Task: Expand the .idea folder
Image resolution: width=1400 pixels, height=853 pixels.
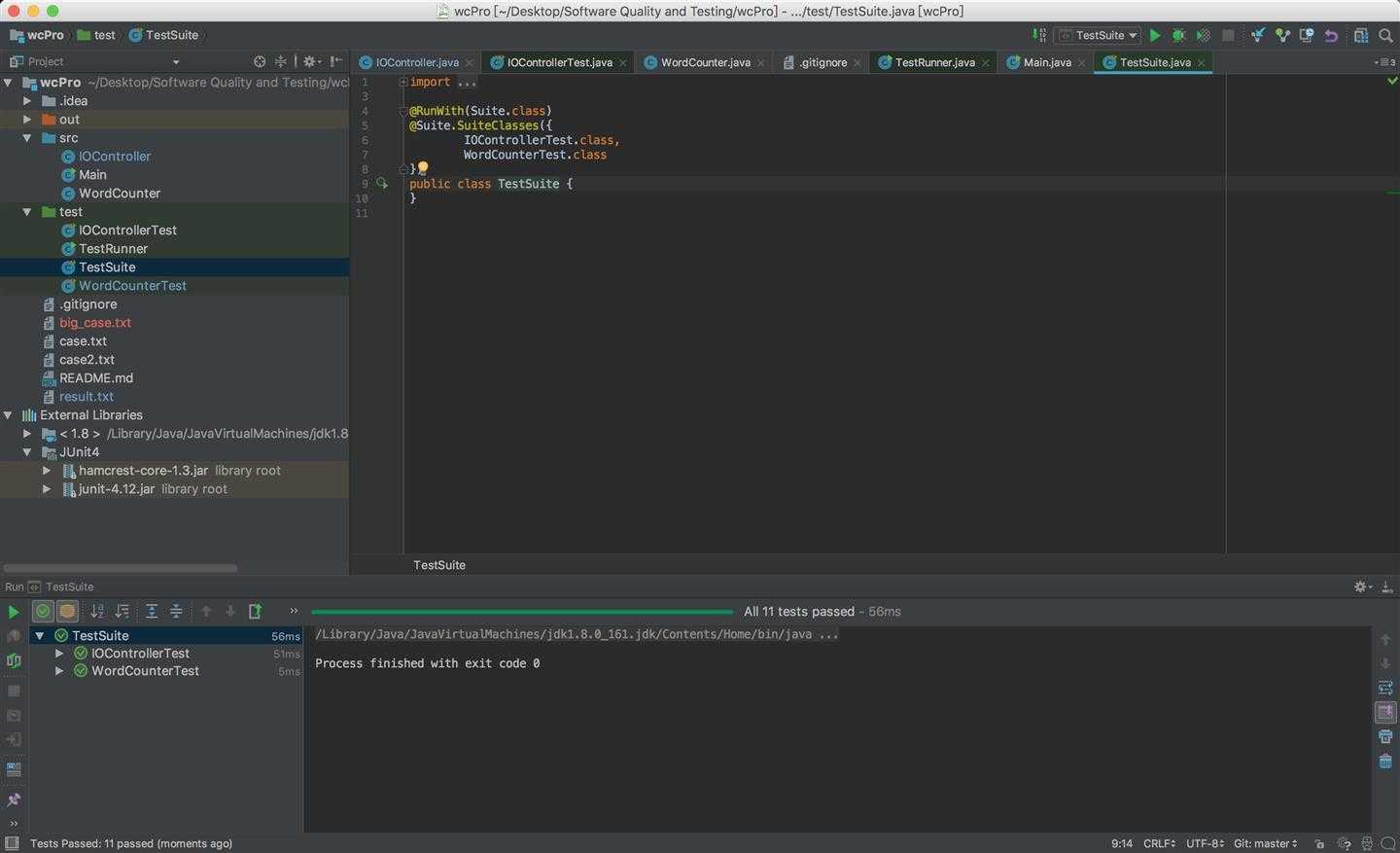Action: [x=27, y=101]
